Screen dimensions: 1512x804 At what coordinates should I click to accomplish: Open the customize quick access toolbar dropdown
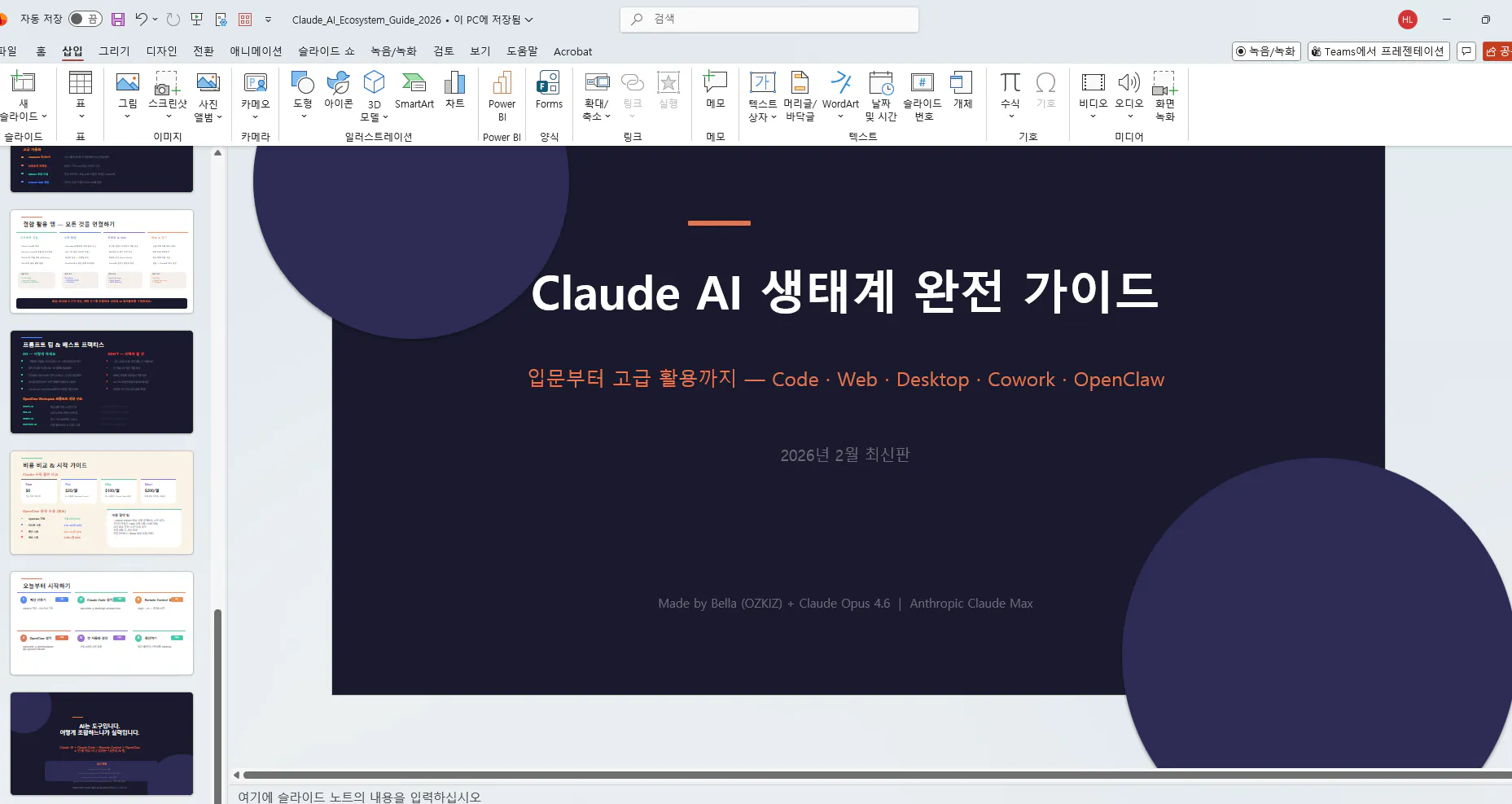pos(269,20)
